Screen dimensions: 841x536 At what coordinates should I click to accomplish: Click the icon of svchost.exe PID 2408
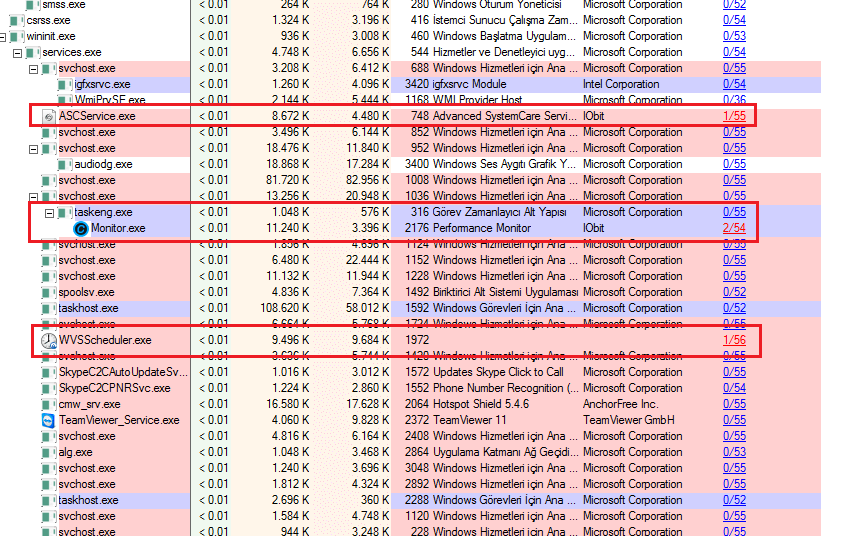click(x=49, y=436)
